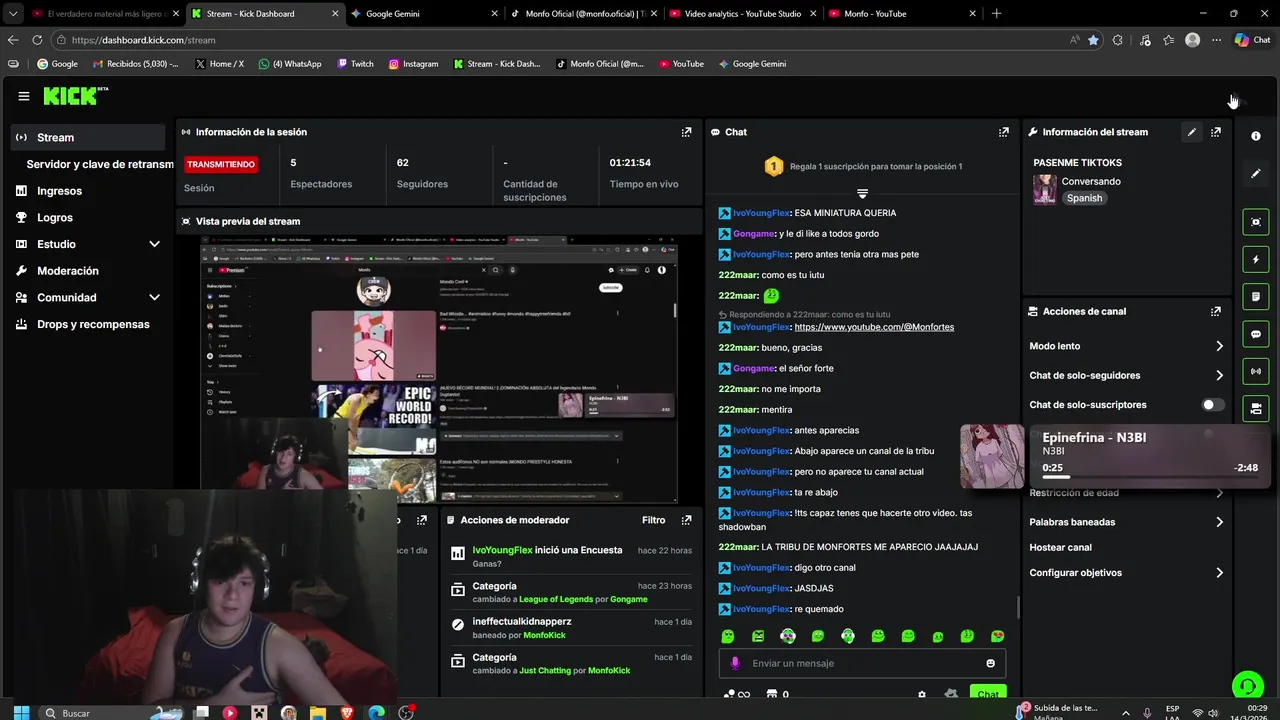Click the volume icon in system tray

point(1213,713)
